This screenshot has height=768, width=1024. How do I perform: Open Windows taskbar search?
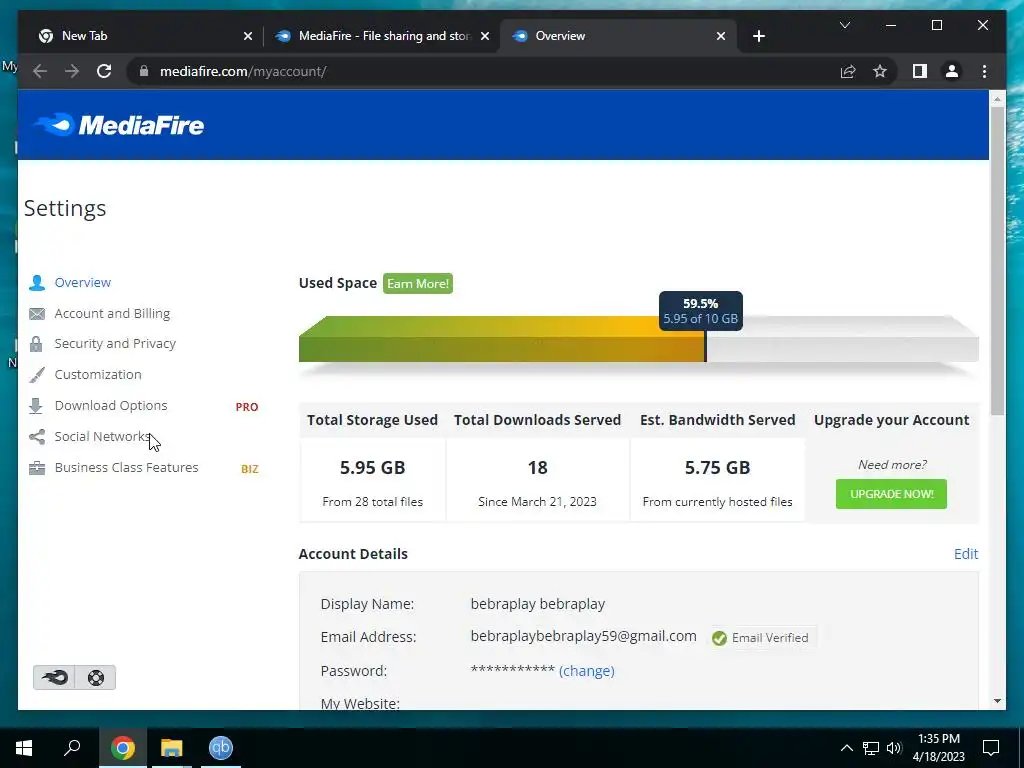pyautogui.click(x=72, y=747)
